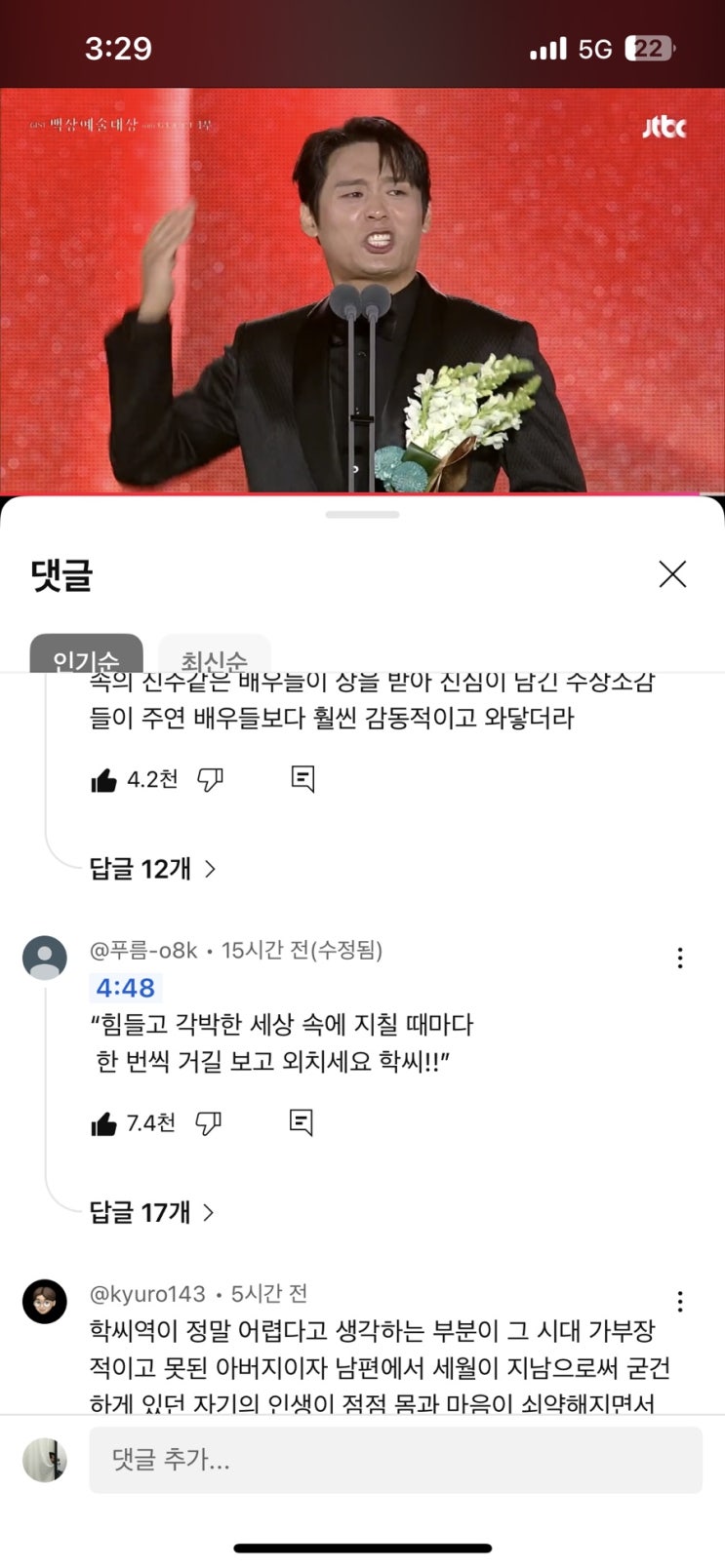Tap reply icon on @푸름-o8k comment

pyautogui.click(x=302, y=1122)
